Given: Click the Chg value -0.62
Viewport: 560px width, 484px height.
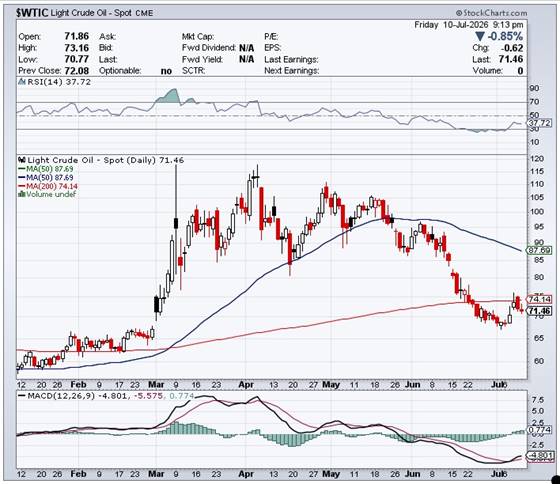Looking at the screenshot, I should [512, 48].
